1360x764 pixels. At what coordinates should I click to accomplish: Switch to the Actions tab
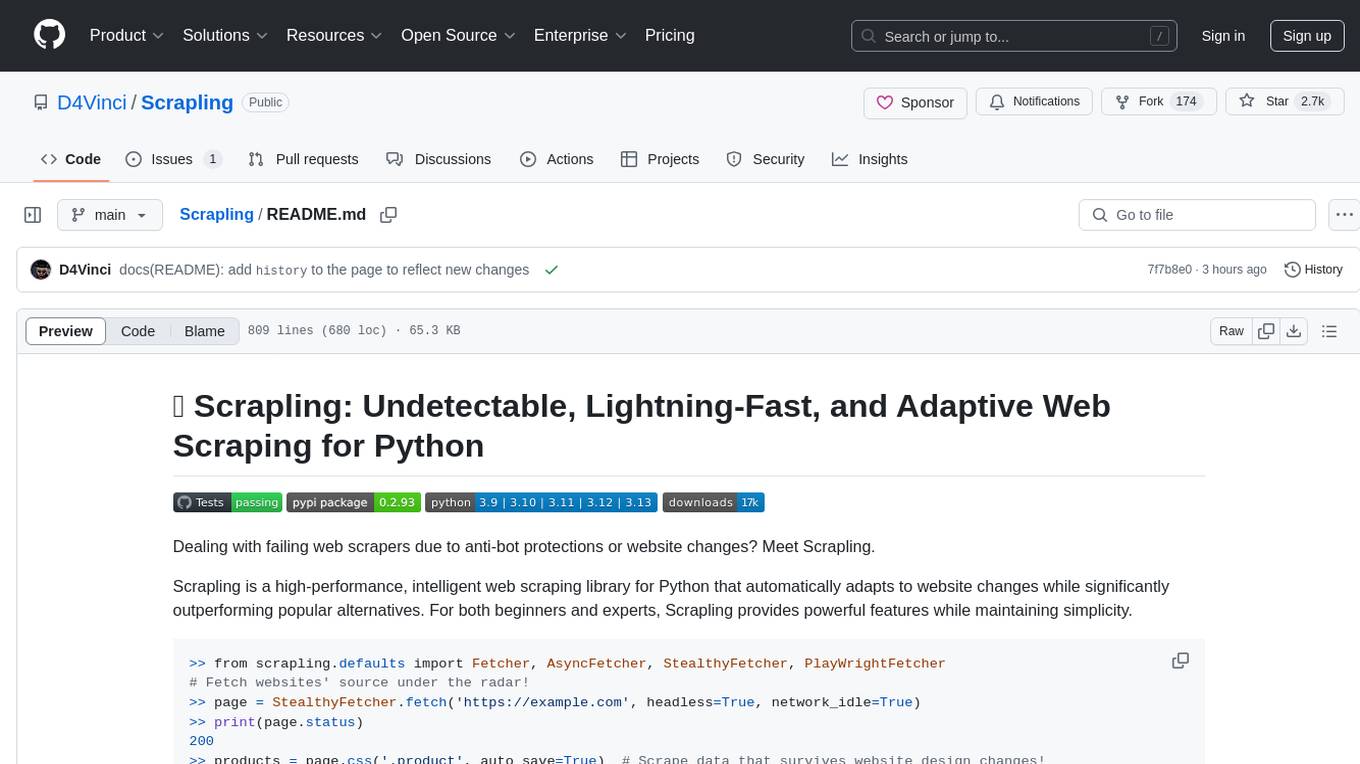pos(557,159)
